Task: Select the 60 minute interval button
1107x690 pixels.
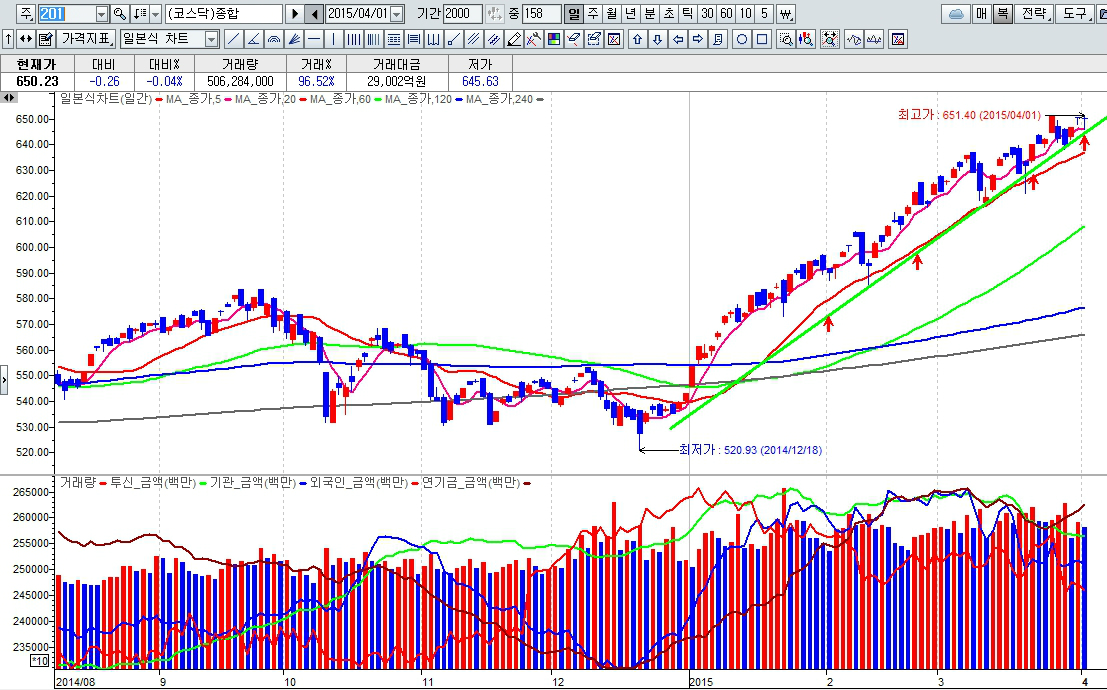Action: point(726,14)
